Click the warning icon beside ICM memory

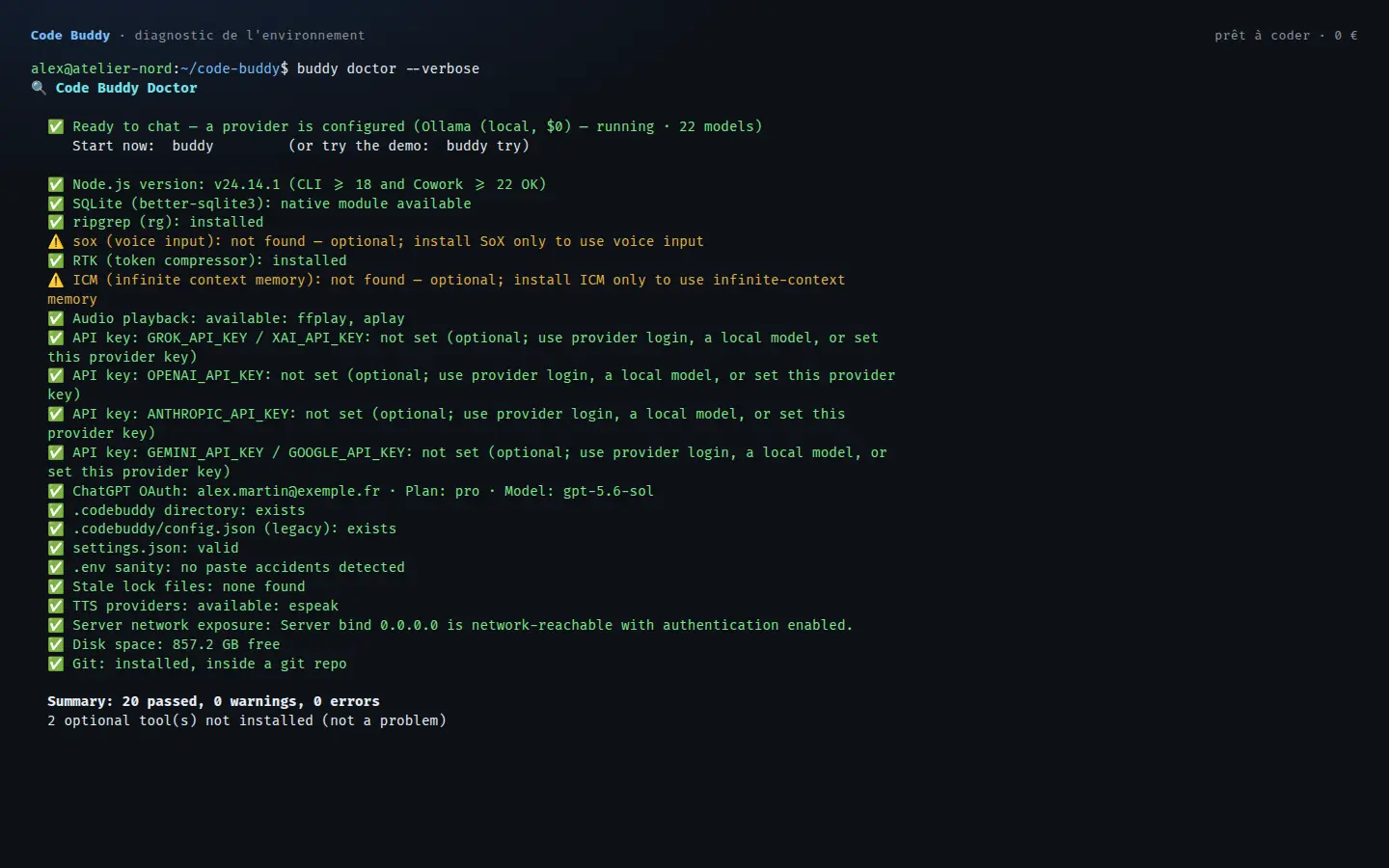[x=56, y=280]
